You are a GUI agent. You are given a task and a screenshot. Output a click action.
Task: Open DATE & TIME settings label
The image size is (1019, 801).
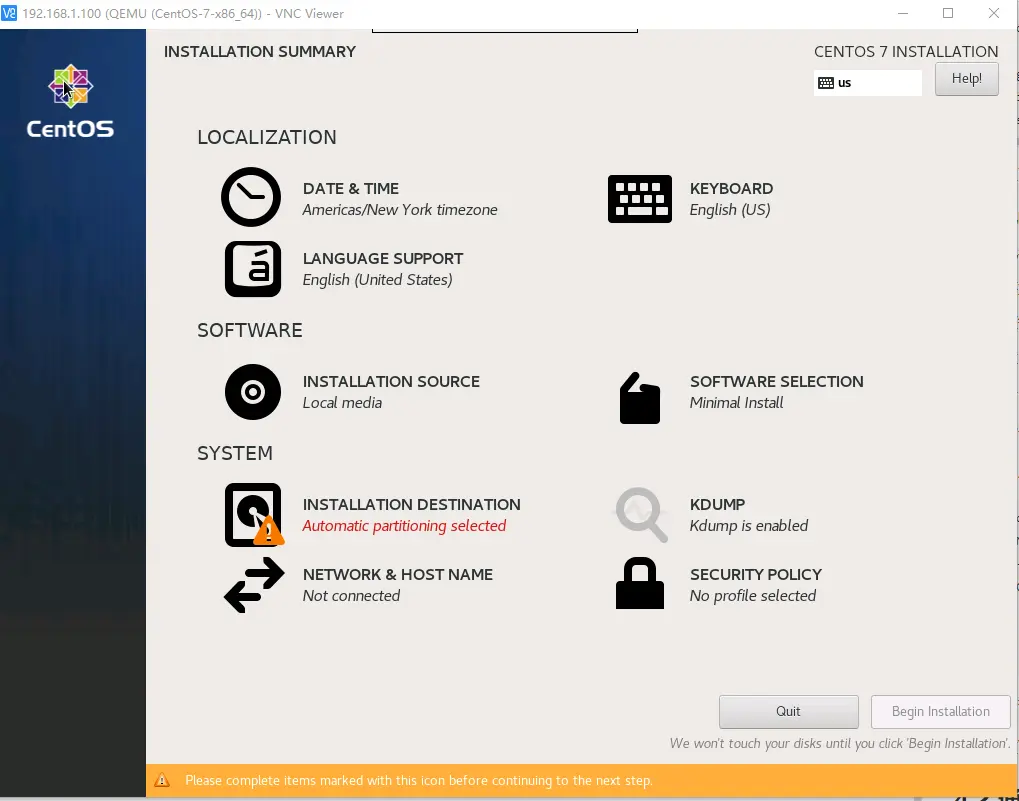[351, 188]
